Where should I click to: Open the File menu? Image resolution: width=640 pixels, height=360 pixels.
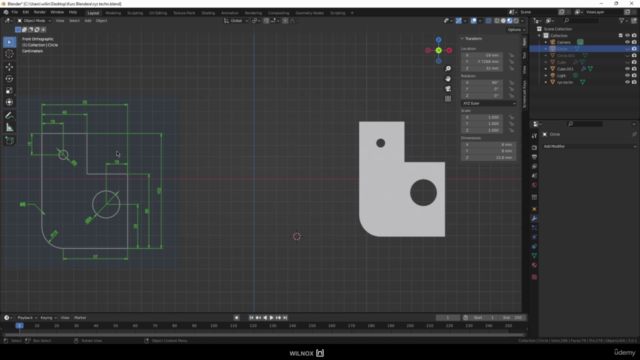(15, 12)
